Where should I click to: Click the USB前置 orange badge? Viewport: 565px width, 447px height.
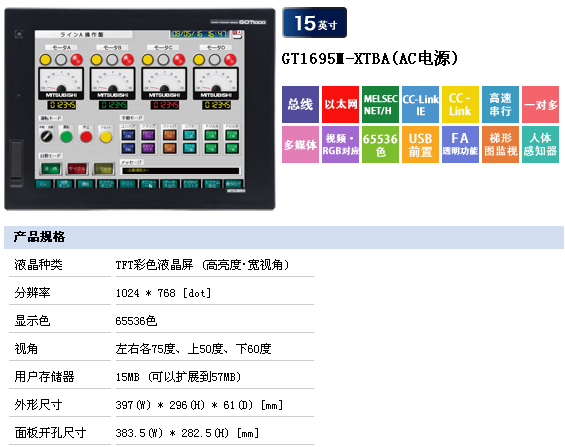point(420,144)
